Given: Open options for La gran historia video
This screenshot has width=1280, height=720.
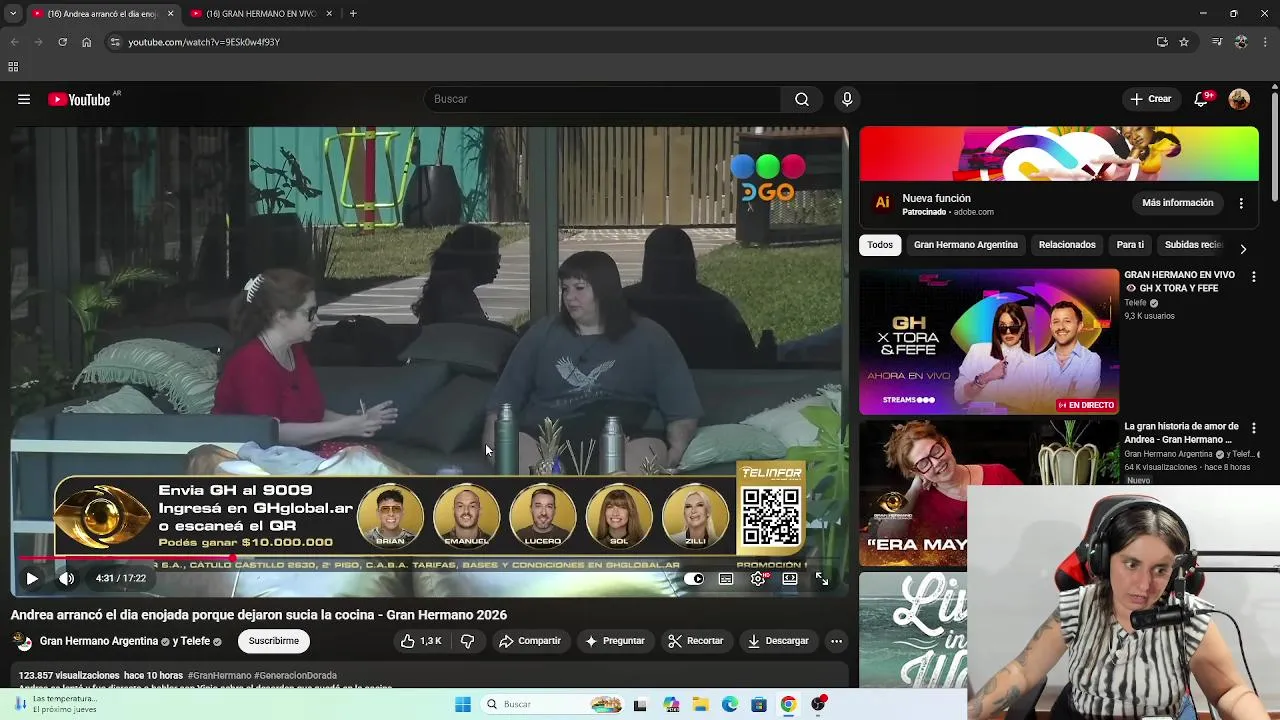Looking at the screenshot, I should [x=1254, y=428].
